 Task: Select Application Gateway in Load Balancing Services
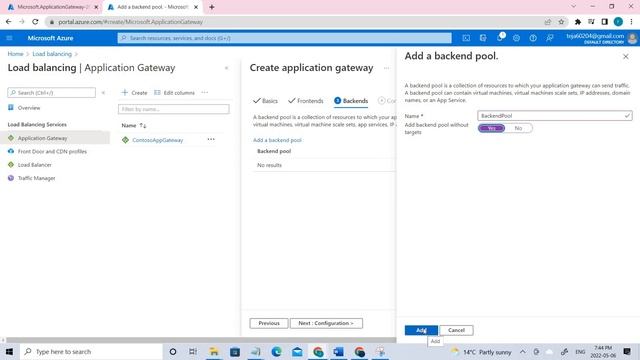coord(42,138)
